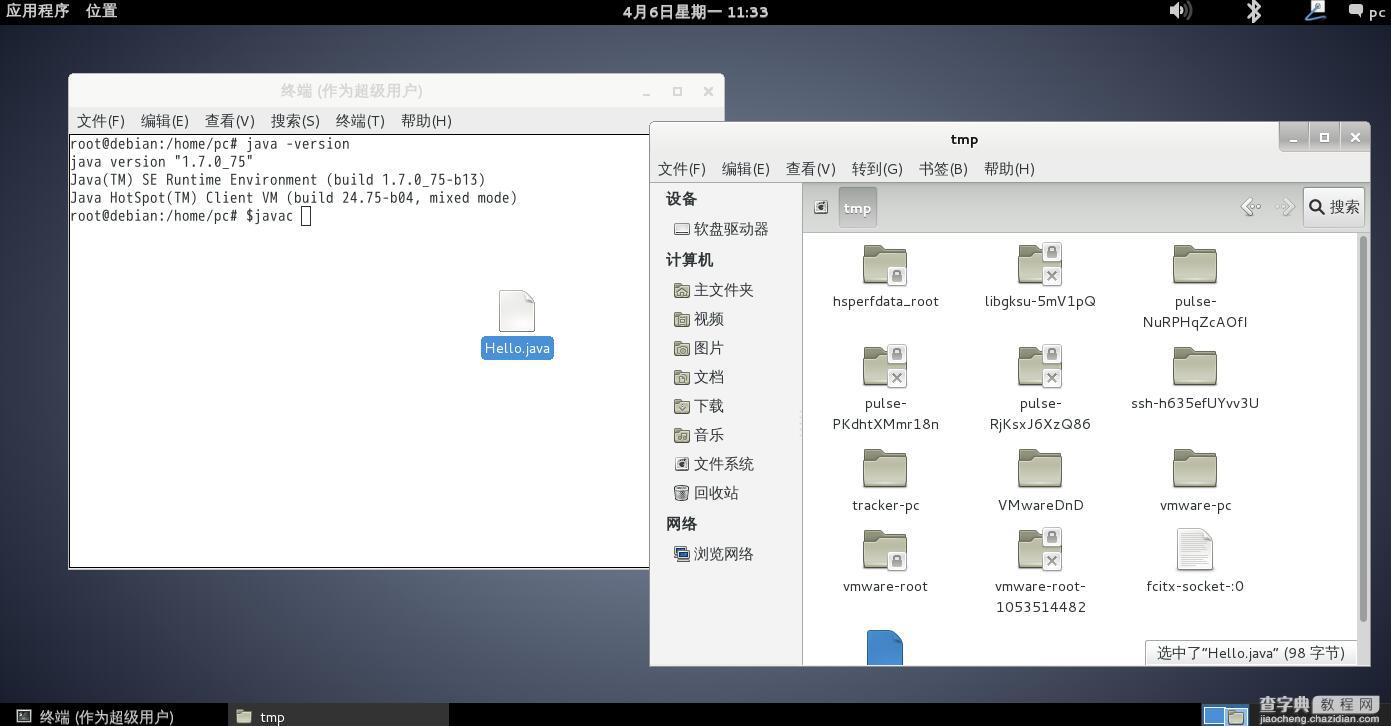Select the pulse-RjKsxJ6XzQ86 folder
This screenshot has height=726, width=1391.
coord(1040,388)
